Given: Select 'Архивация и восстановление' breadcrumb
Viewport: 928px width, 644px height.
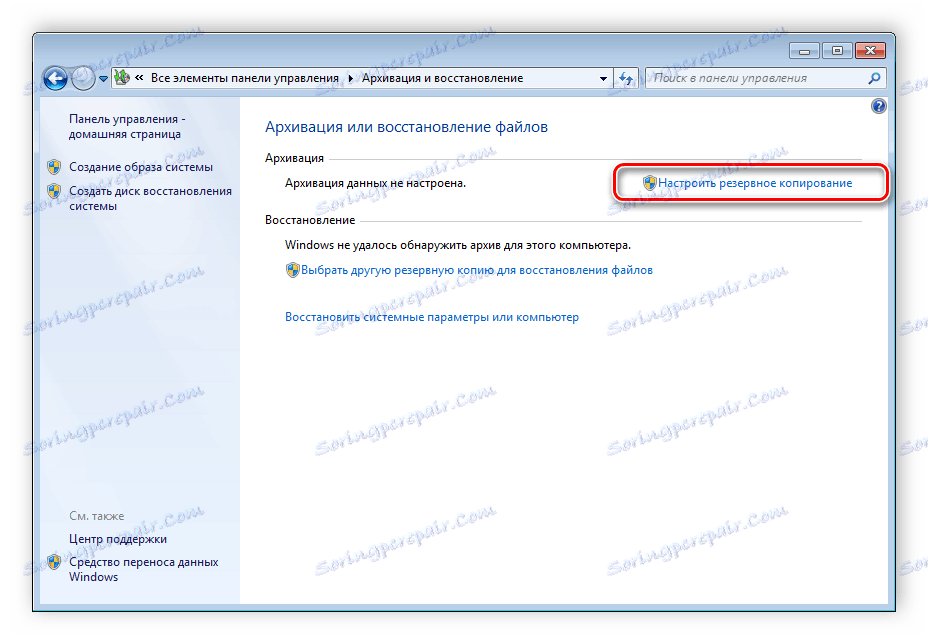Looking at the screenshot, I should point(442,78).
